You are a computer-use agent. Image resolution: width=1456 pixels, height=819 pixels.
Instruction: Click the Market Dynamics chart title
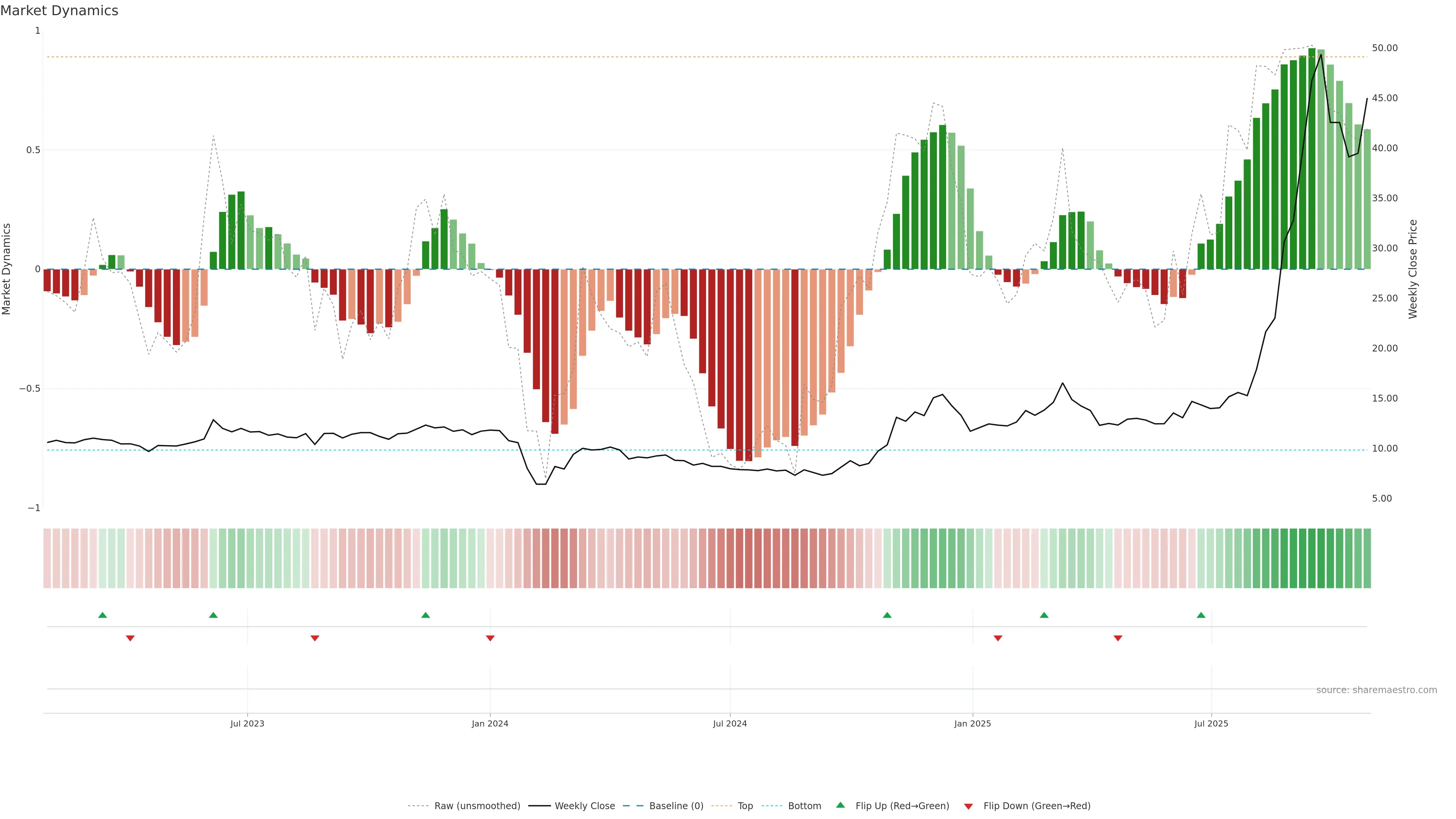click(x=60, y=11)
